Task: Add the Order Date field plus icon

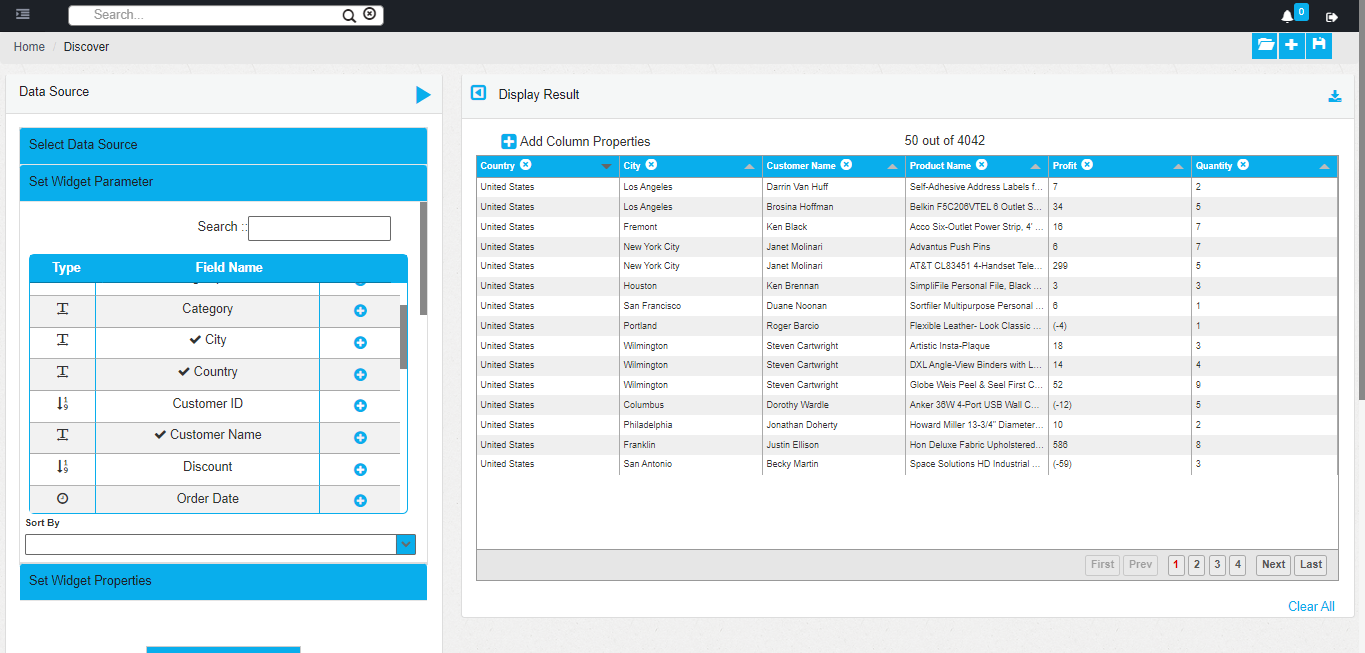Action: tap(361, 501)
